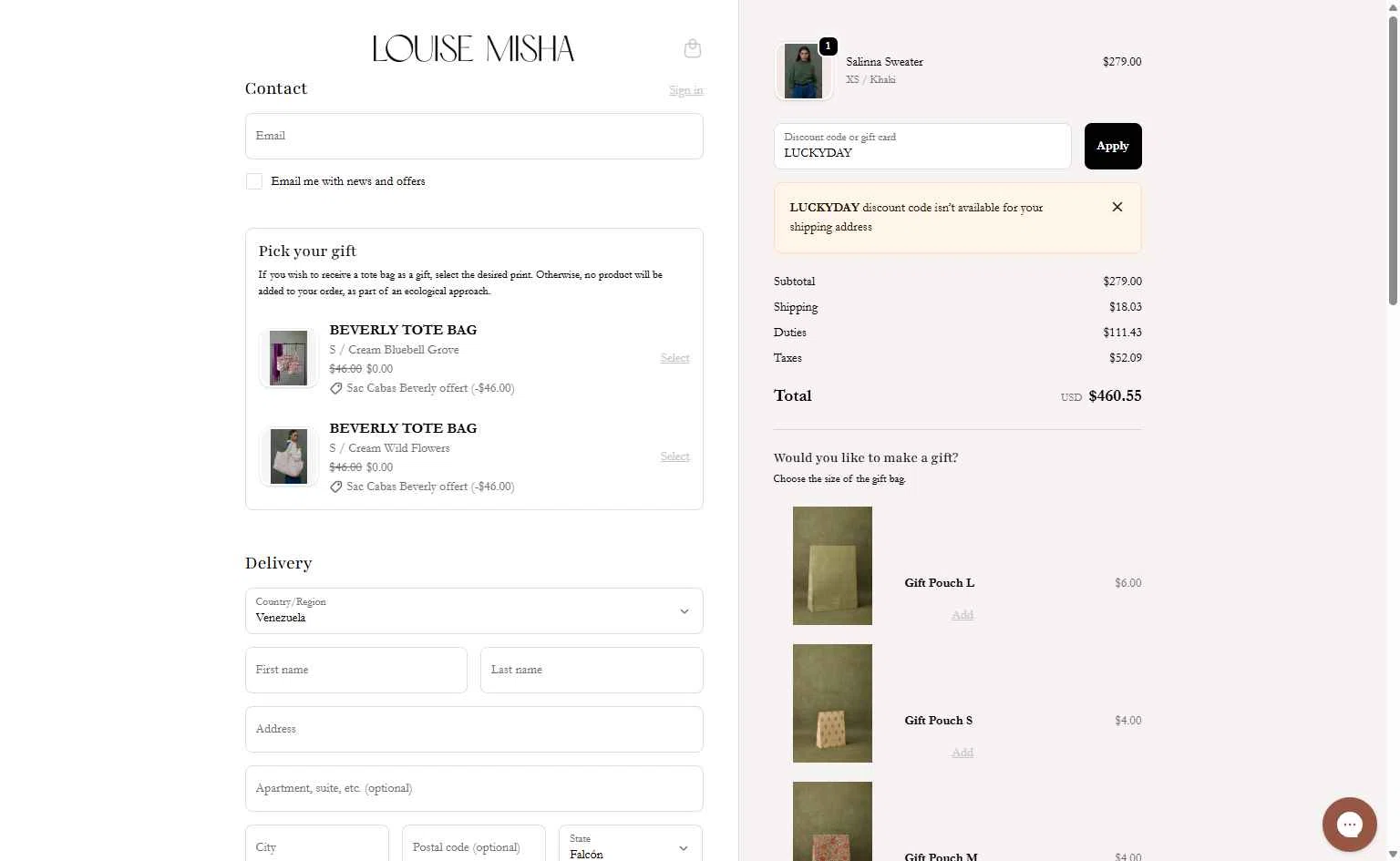Select the Cream Bluebell Grove tote bag
This screenshot has height=861, width=1400.
(x=674, y=358)
